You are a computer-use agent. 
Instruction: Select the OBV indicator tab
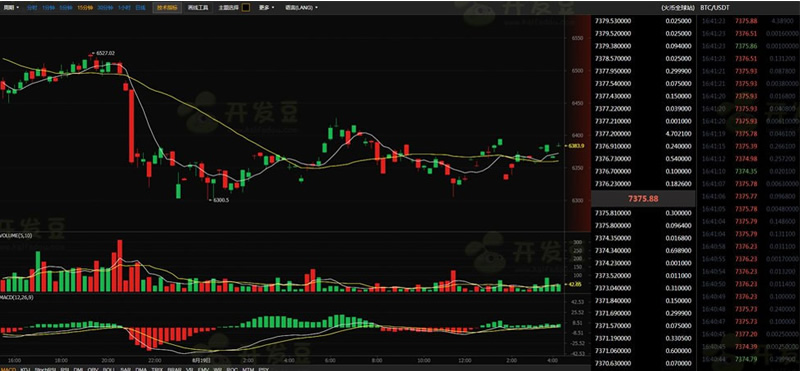coord(93,369)
